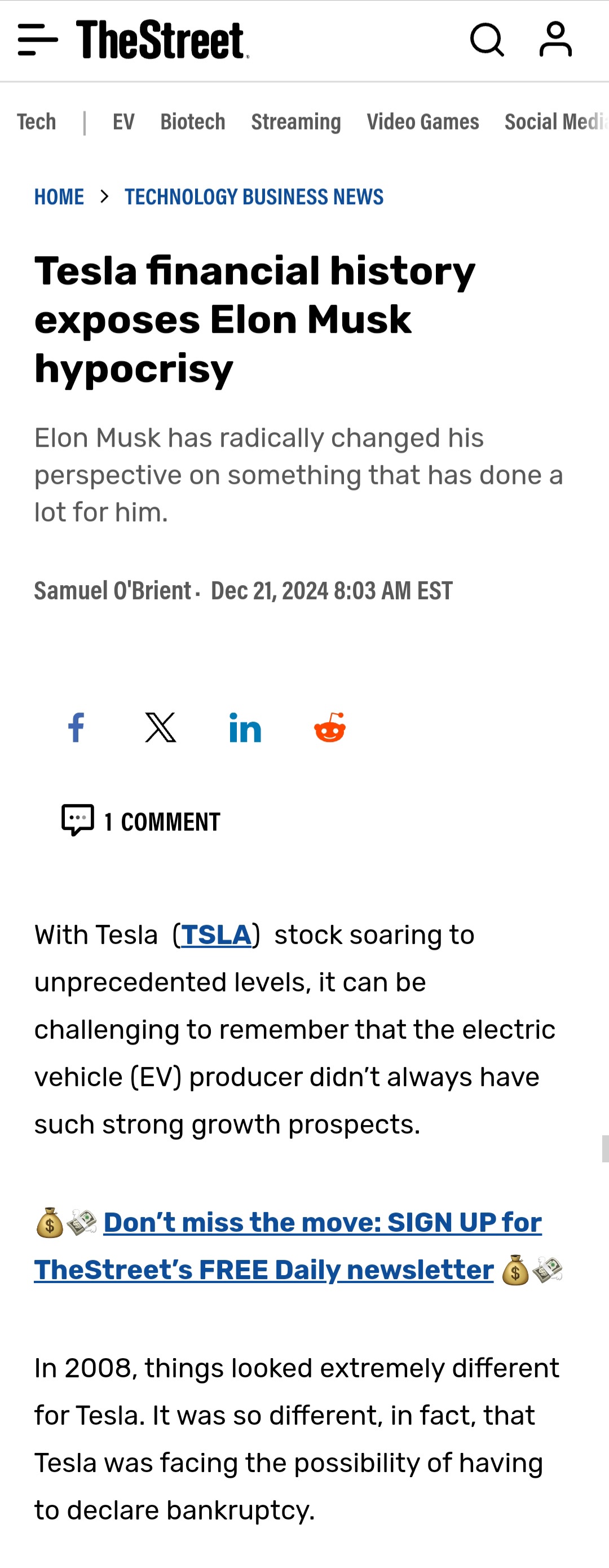Open author Samuel O'Brient's page
This screenshot has height=1568, width=609.
(x=113, y=590)
